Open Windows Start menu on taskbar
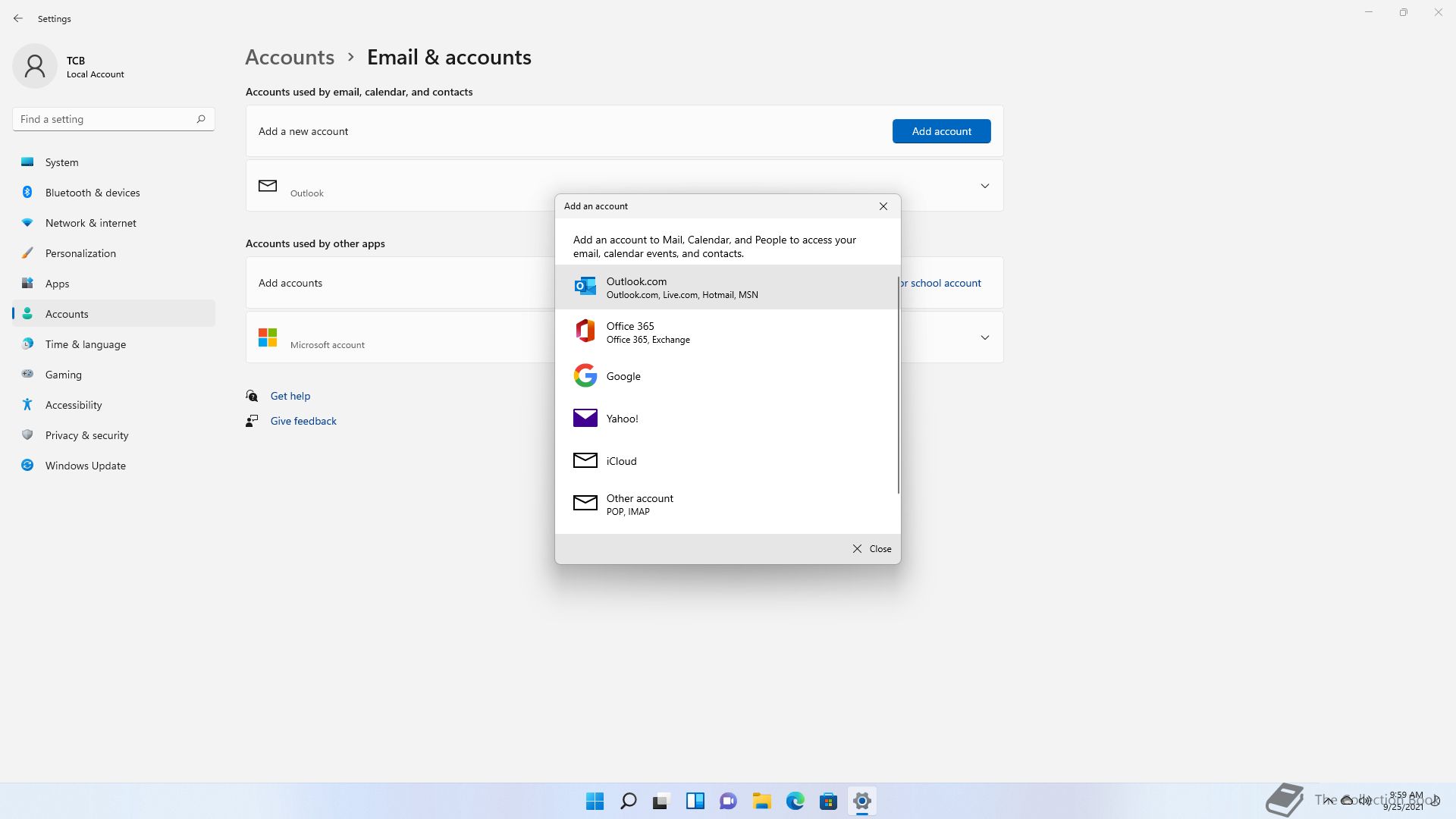1456x819 pixels. 595,801
